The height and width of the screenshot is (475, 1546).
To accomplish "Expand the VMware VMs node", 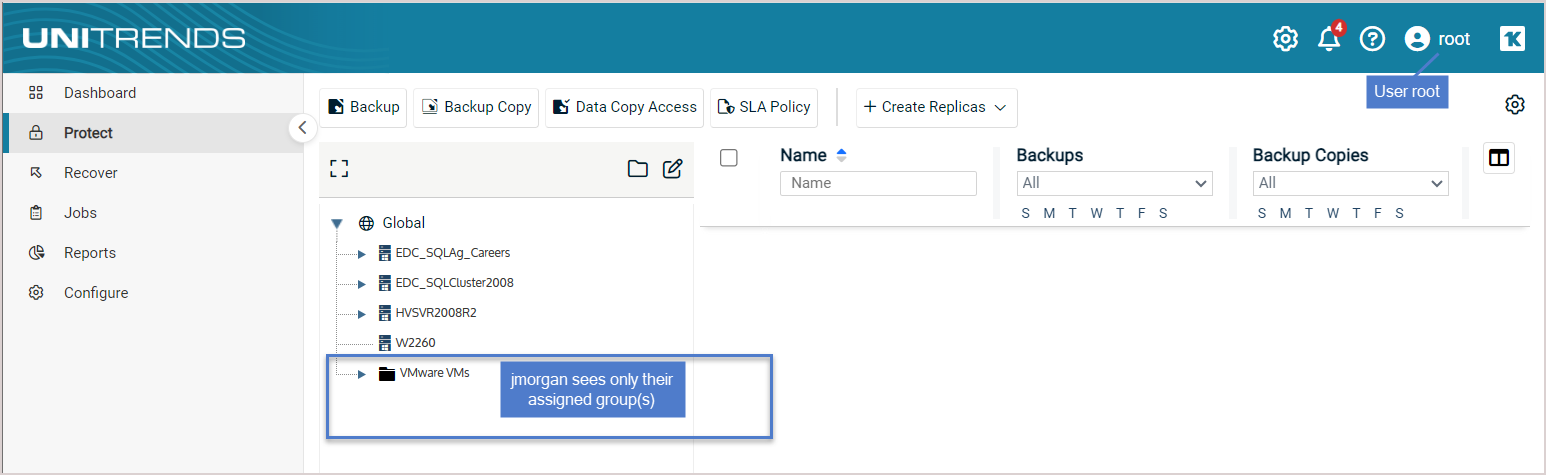I will coord(362,374).
